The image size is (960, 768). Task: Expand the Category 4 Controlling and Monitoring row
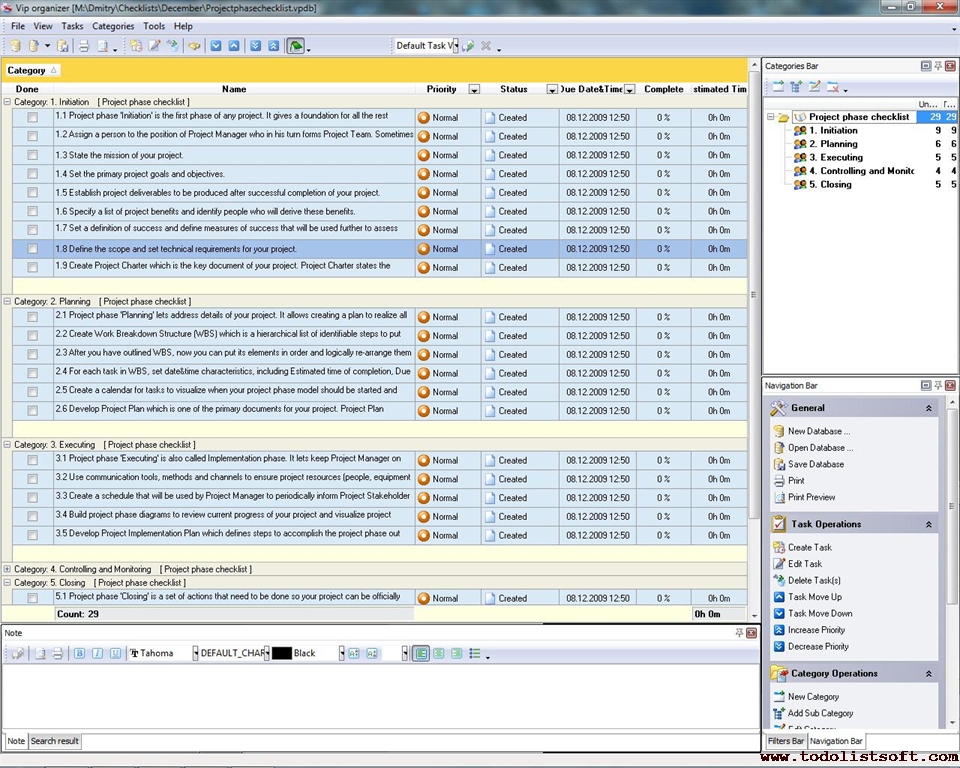coord(8,569)
